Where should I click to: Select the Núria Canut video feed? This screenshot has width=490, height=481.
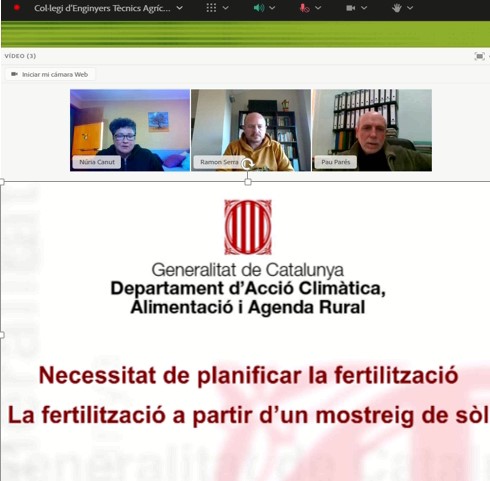(130, 130)
